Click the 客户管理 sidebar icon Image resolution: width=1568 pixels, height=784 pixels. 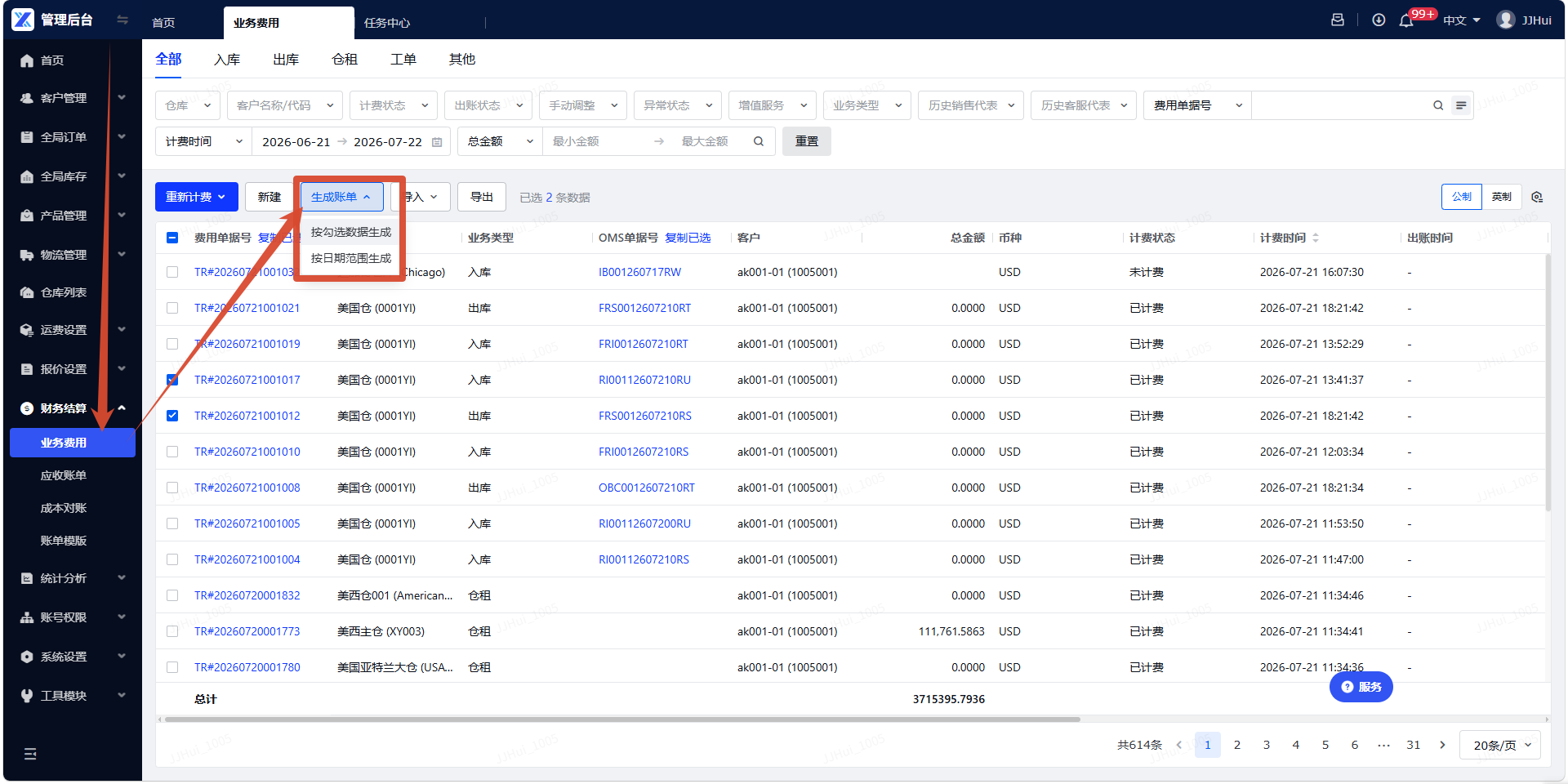[x=27, y=98]
